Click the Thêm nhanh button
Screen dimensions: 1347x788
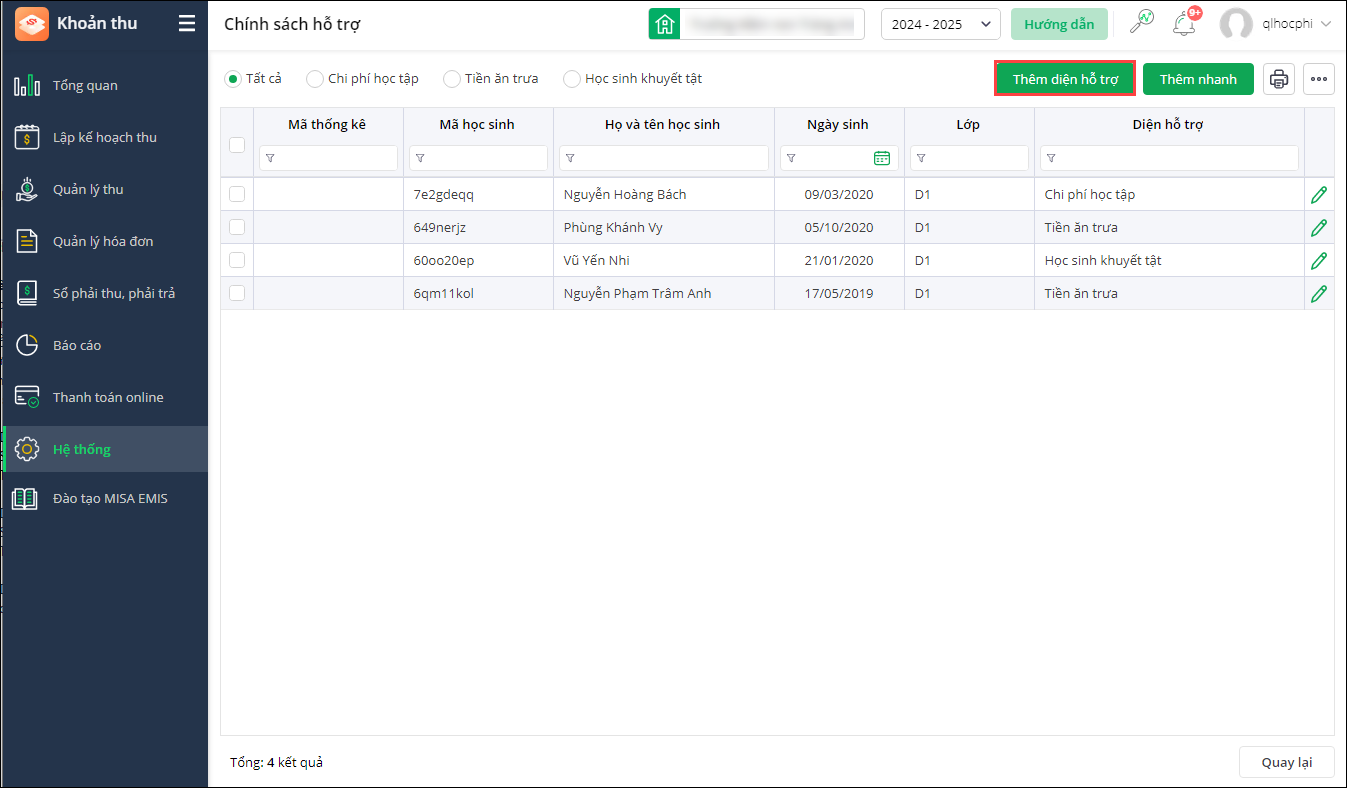pos(1198,79)
